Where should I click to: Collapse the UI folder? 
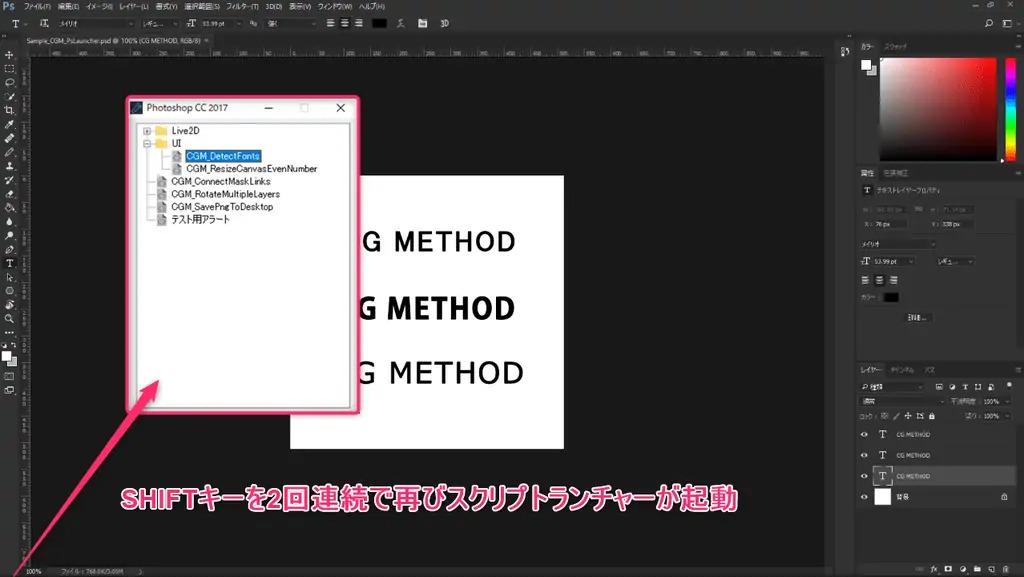[148, 144]
